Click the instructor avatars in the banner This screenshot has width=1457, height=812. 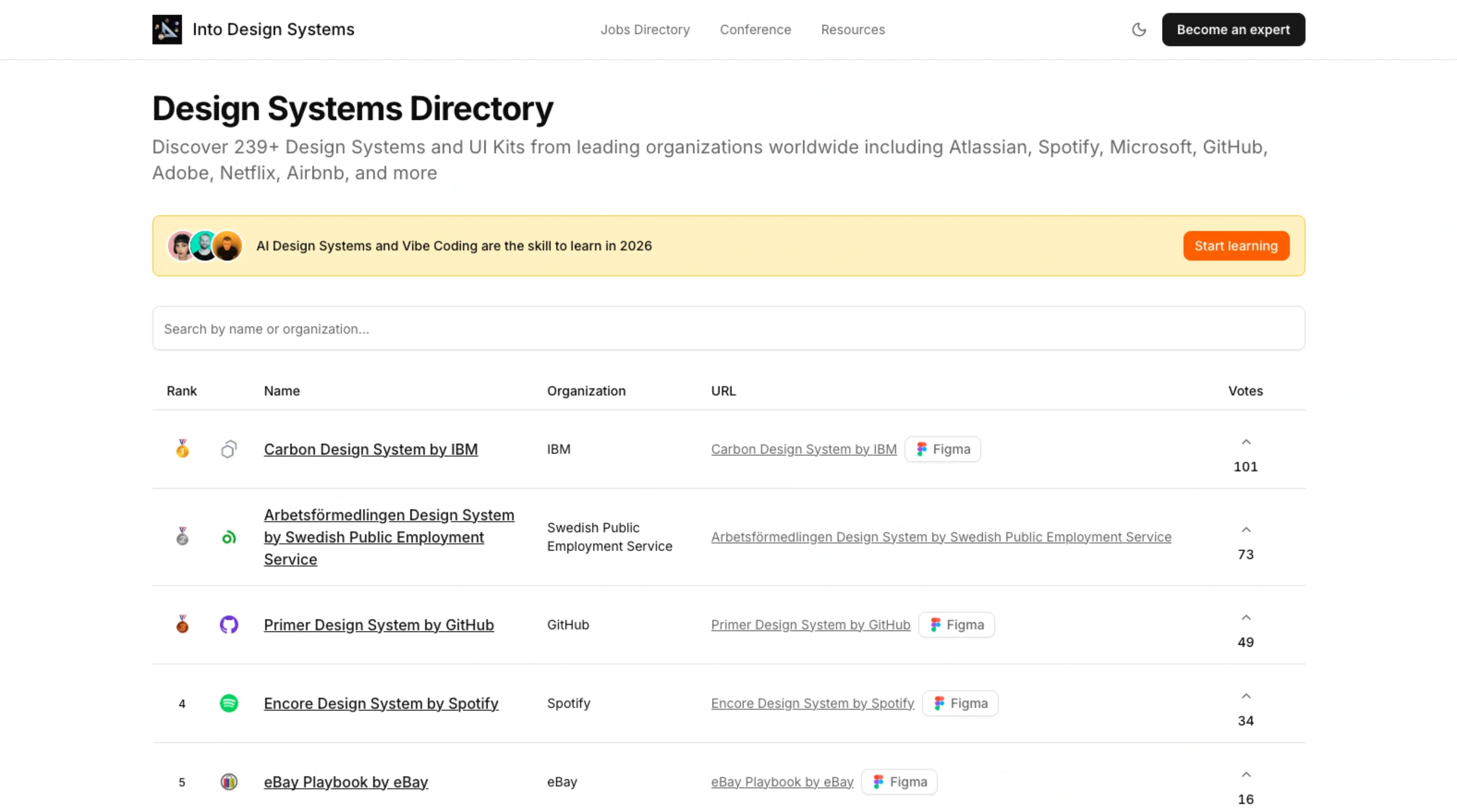(x=204, y=246)
